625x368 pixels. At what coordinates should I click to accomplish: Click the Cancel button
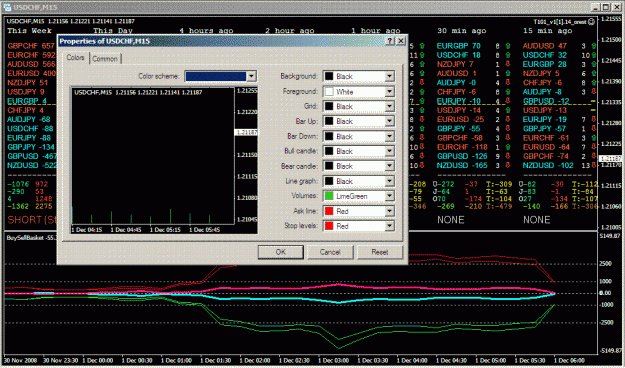[x=330, y=252]
